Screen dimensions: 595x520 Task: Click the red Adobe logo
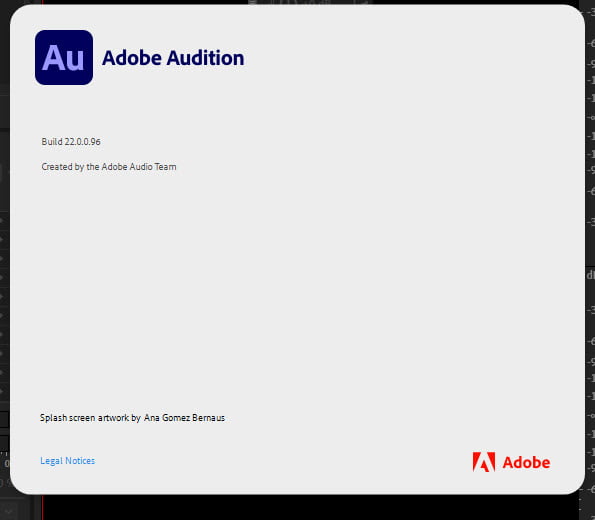click(511, 462)
